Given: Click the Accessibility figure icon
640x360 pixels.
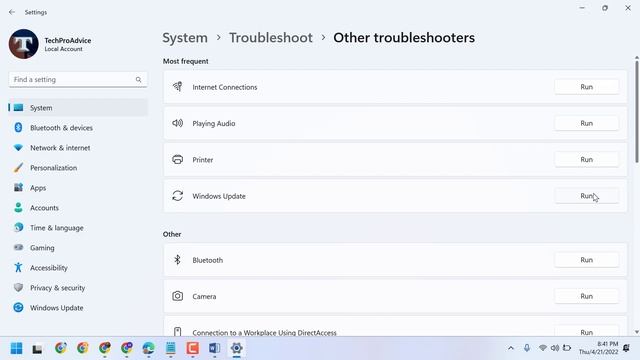Looking at the screenshot, I should (18, 267).
